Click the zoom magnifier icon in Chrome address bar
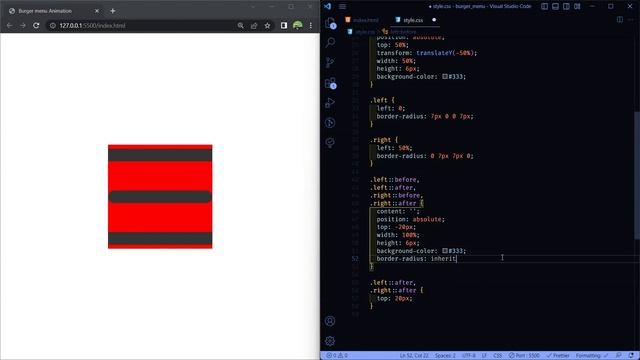The width and height of the screenshot is (640, 360). [x=240, y=25]
